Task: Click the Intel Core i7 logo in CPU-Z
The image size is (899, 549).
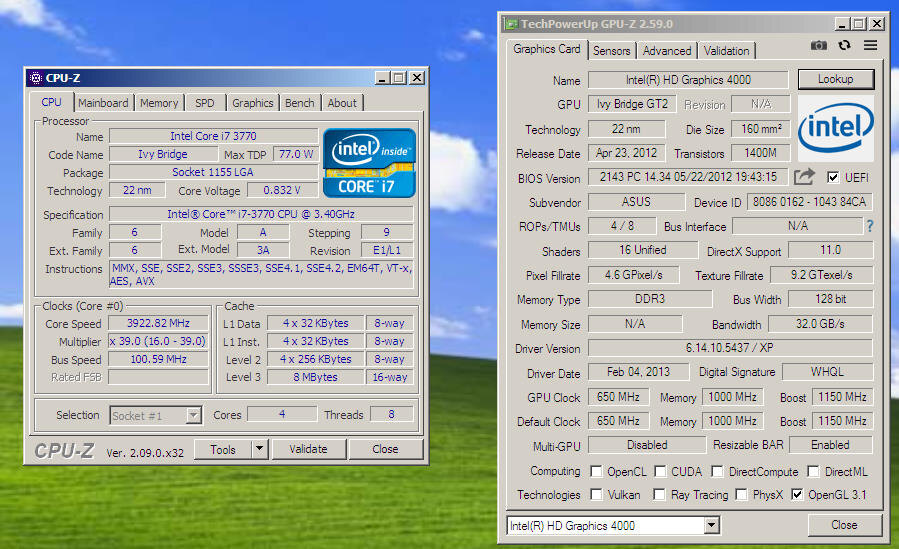Action: click(369, 163)
